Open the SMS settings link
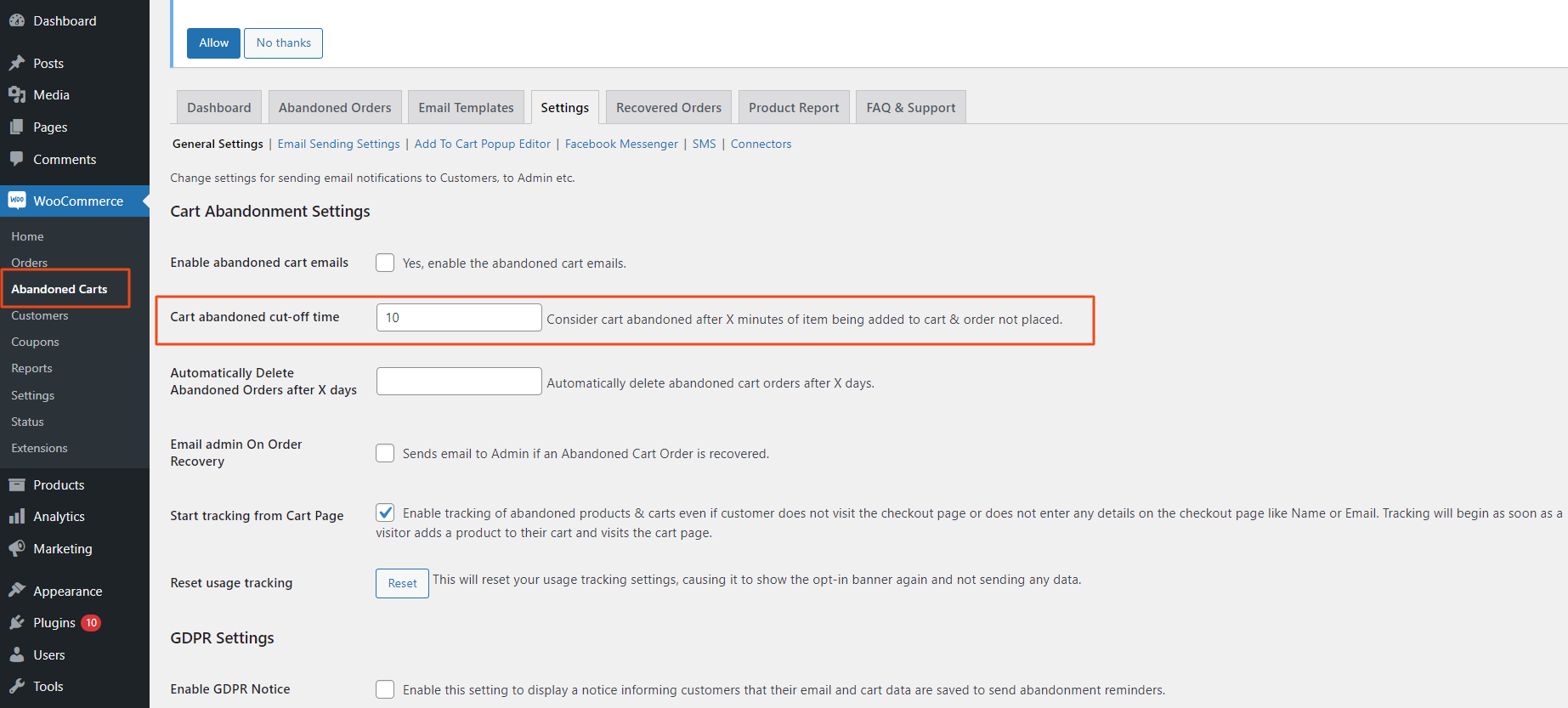 [x=704, y=144]
